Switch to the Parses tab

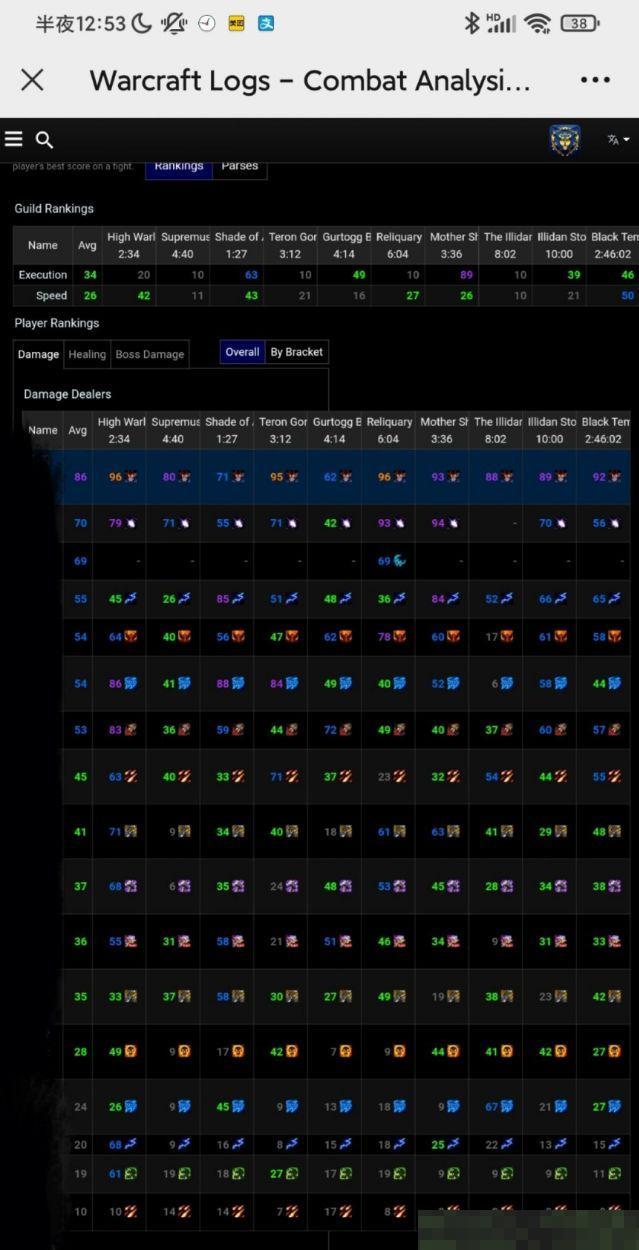(240, 166)
